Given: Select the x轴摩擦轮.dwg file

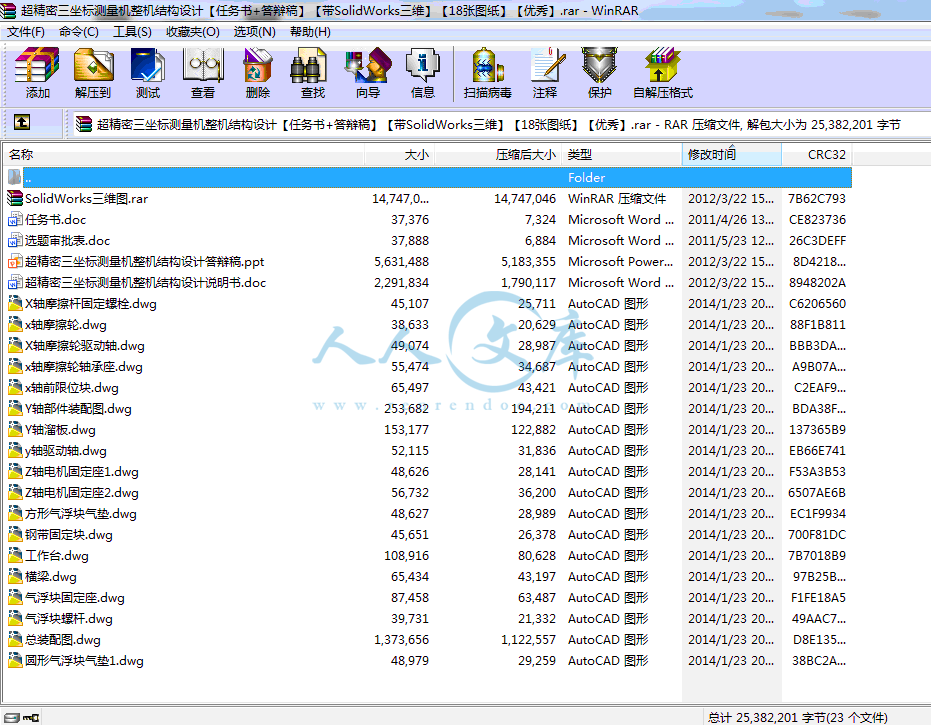Looking at the screenshot, I should [66, 325].
